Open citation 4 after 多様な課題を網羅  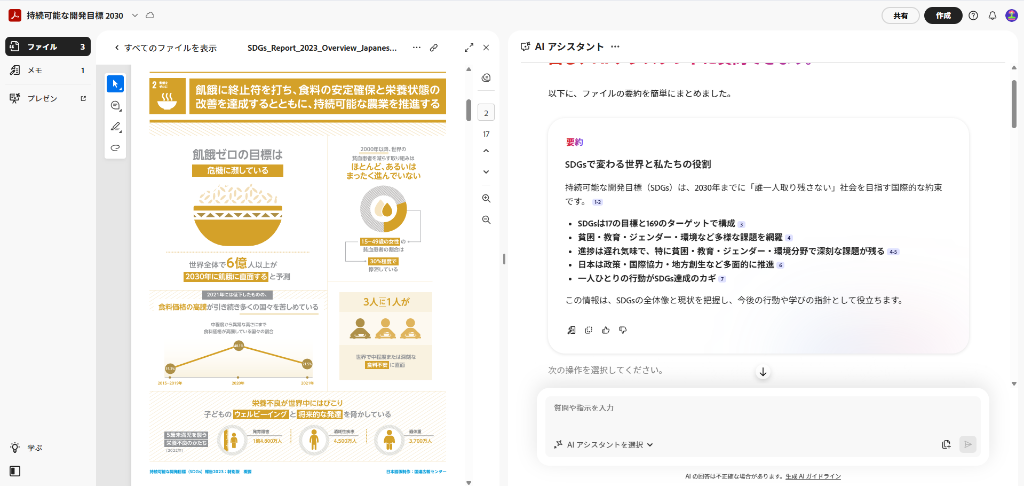coord(789,238)
